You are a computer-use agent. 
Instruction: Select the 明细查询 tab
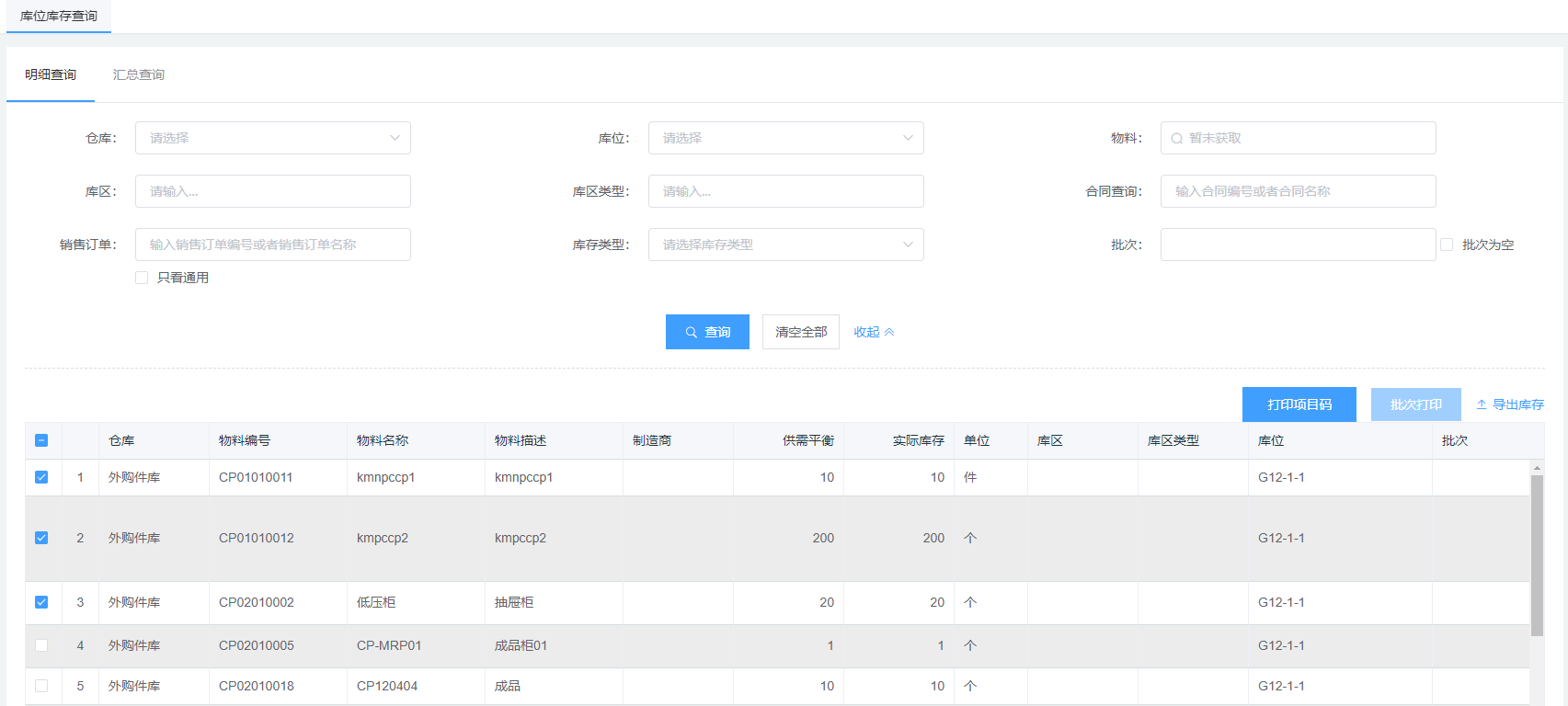click(51, 74)
